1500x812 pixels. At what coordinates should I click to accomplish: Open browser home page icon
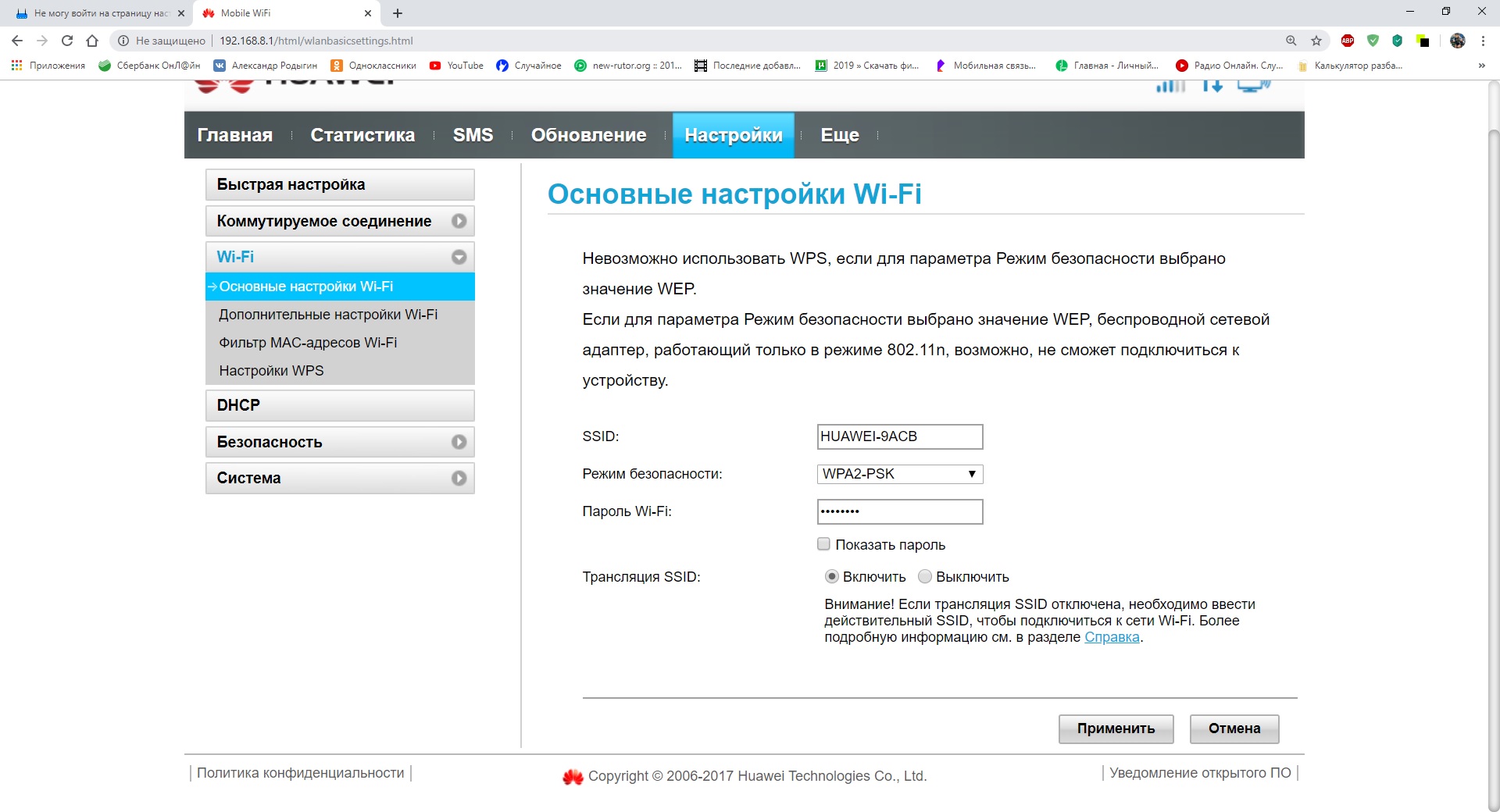(92, 41)
